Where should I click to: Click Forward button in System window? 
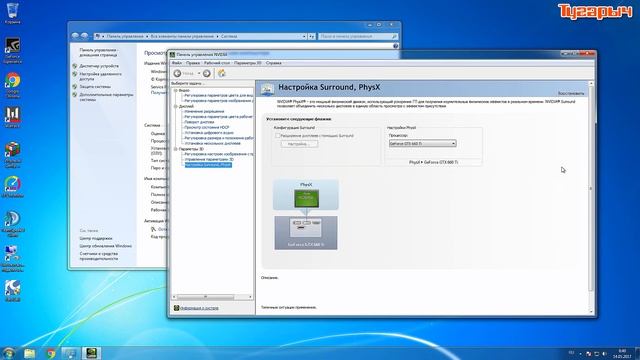click(x=84, y=36)
